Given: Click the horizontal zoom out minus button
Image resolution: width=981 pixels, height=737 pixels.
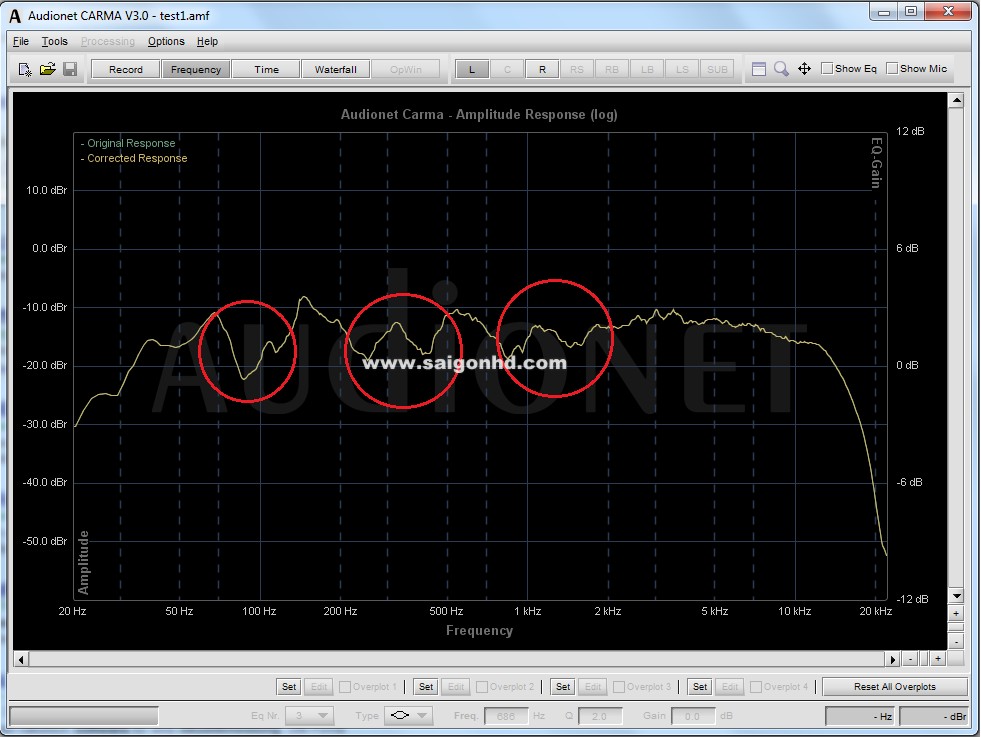Looking at the screenshot, I should [x=910, y=659].
